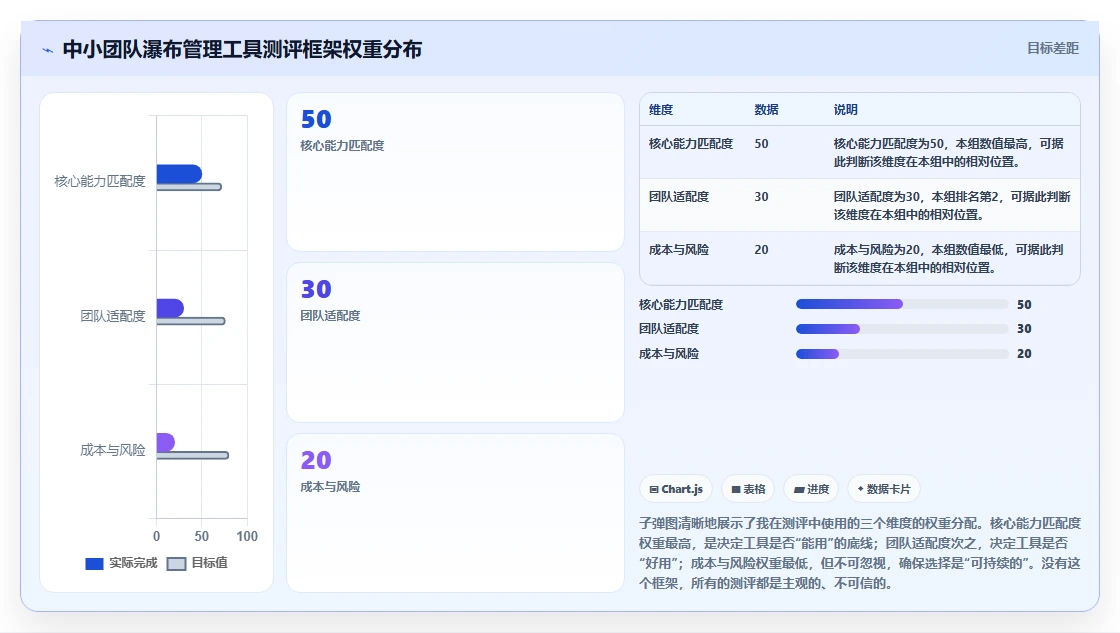This screenshot has height=633, width=1120.
Task: Click the Chart.js tag
Action: (676, 489)
